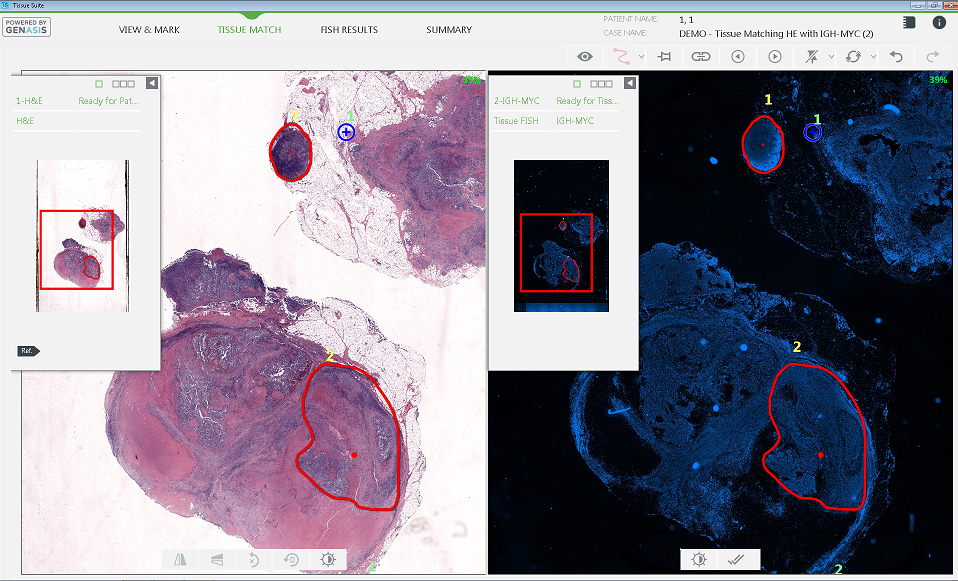Open the drawing tool dropdown arrow
The height and width of the screenshot is (581, 958).
[x=641, y=57]
